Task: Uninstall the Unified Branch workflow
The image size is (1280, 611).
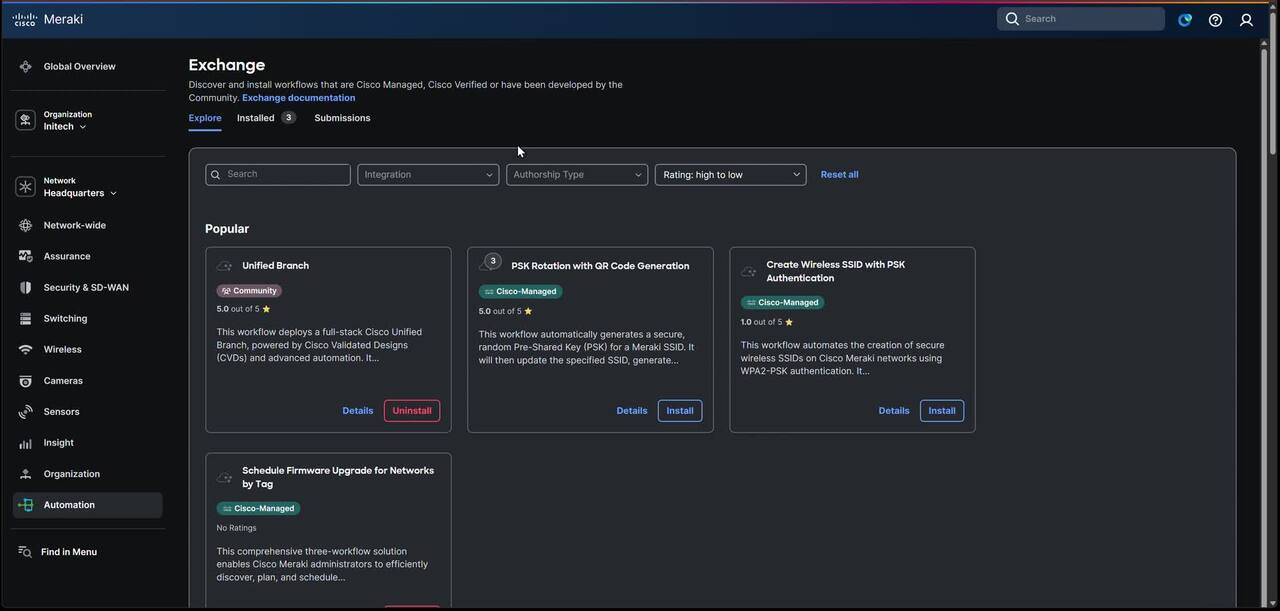Action: click(411, 411)
